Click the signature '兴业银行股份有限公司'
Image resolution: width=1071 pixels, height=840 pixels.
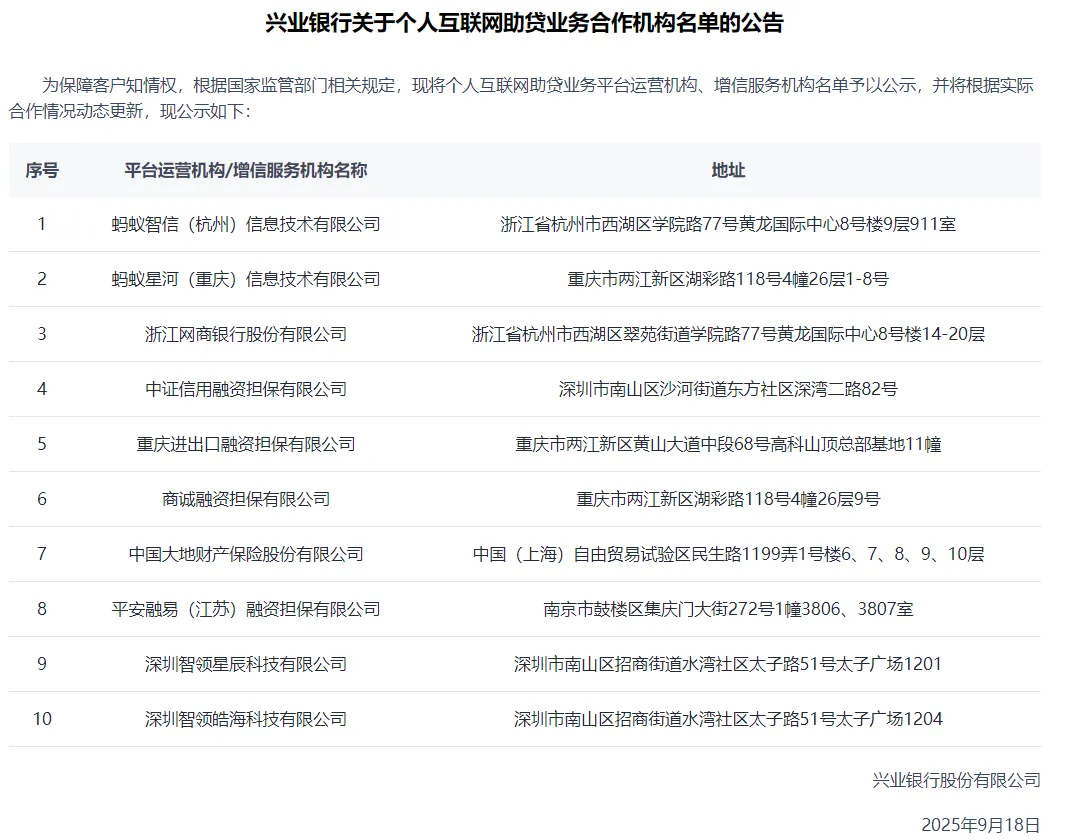(956, 781)
